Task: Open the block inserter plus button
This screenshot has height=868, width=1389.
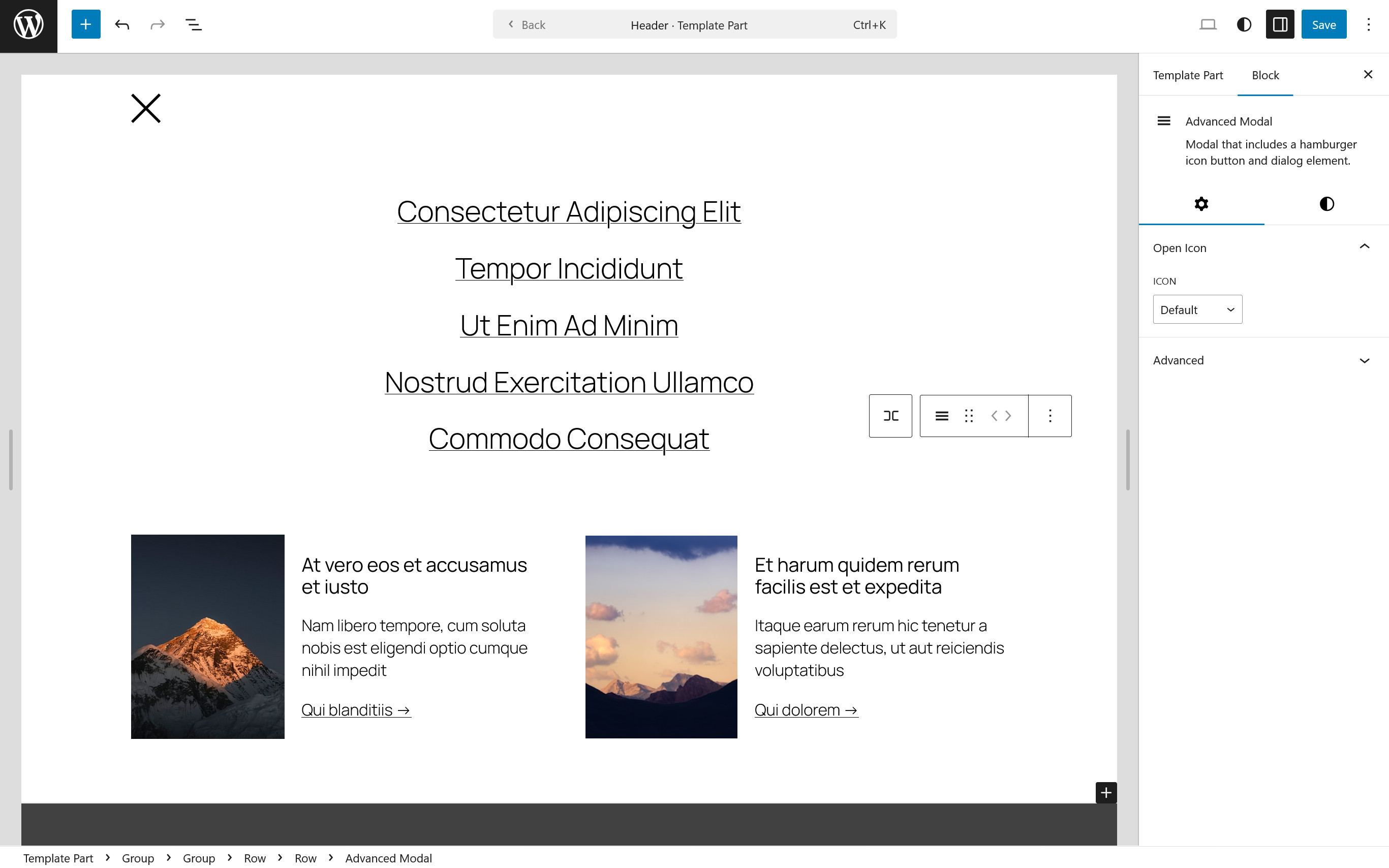Action: pyautogui.click(x=85, y=25)
